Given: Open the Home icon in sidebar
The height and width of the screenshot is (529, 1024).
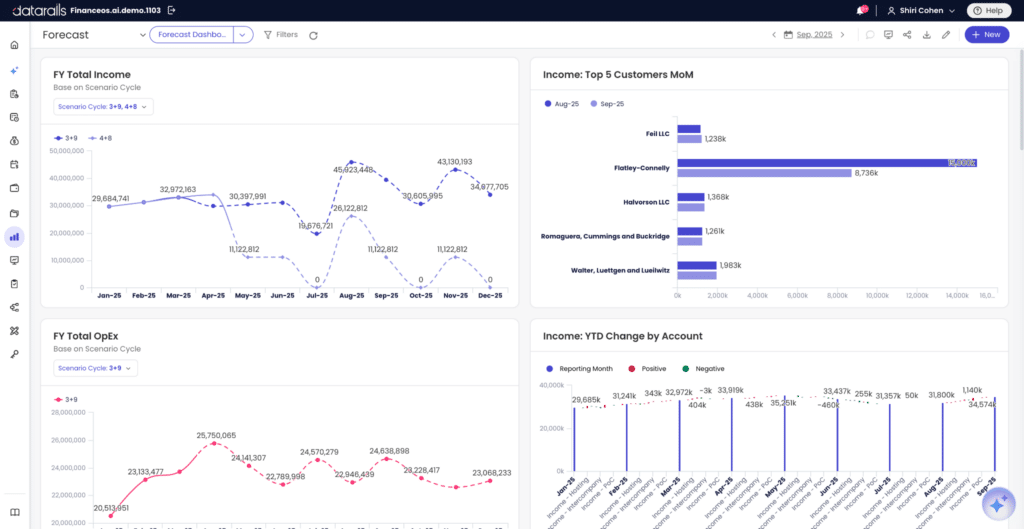Looking at the screenshot, I should (x=14, y=45).
